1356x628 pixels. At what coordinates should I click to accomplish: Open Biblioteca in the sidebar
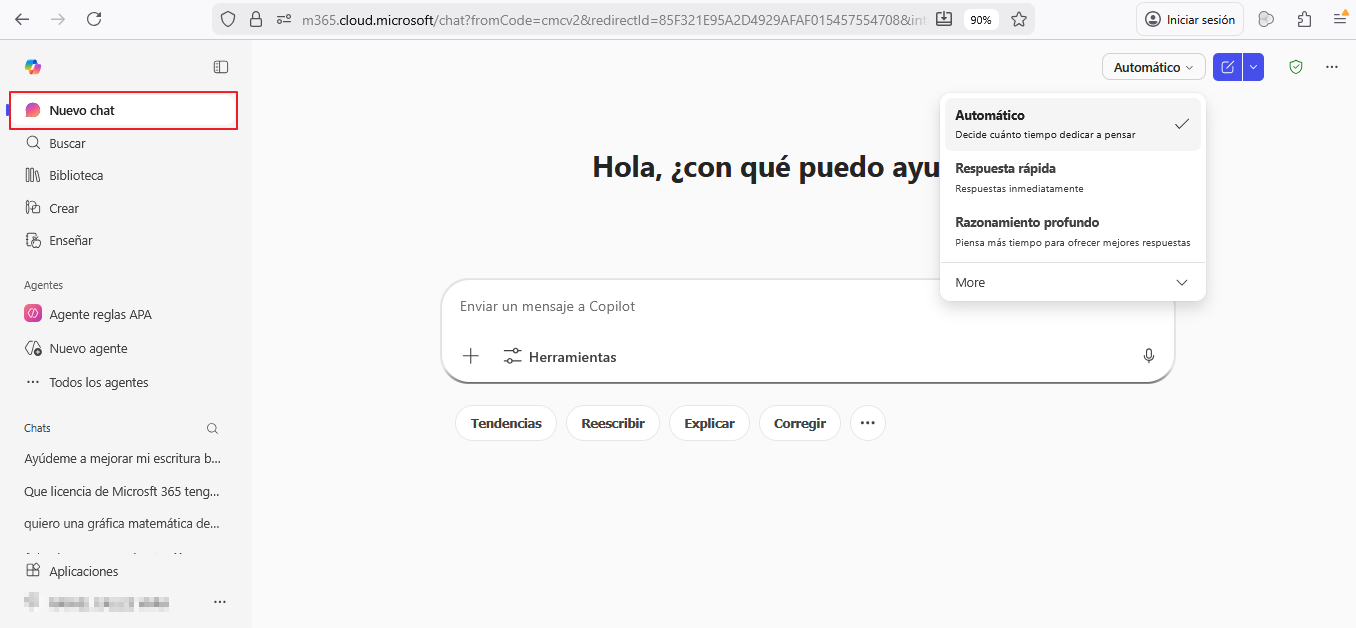[x=124, y=175]
